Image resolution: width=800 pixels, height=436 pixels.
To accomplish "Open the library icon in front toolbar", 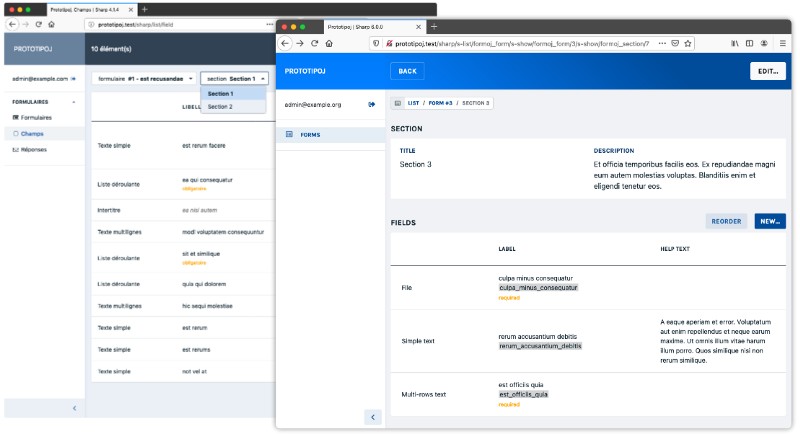I will click(x=735, y=44).
